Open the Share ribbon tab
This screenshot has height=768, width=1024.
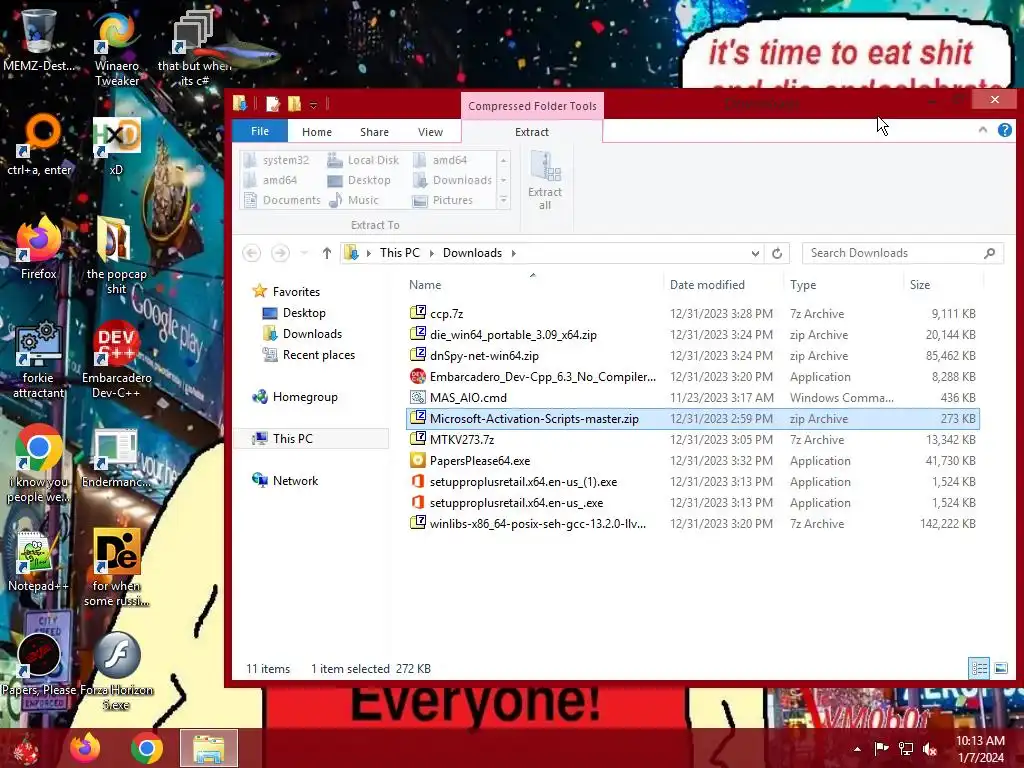[374, 132]
